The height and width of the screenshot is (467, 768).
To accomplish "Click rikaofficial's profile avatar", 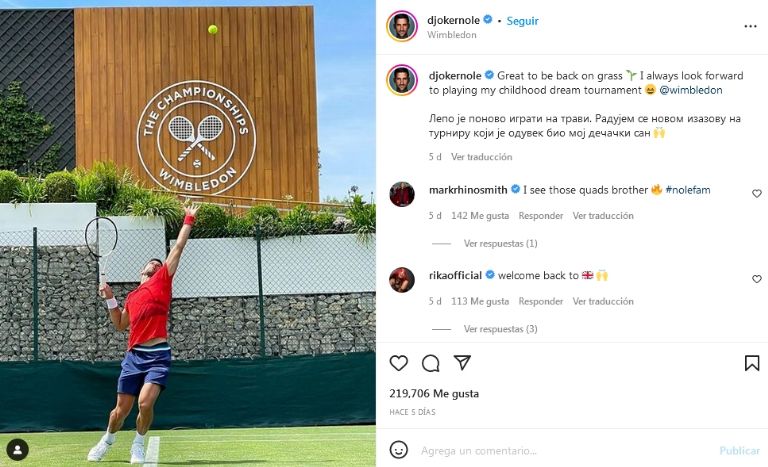I will 402,279.
